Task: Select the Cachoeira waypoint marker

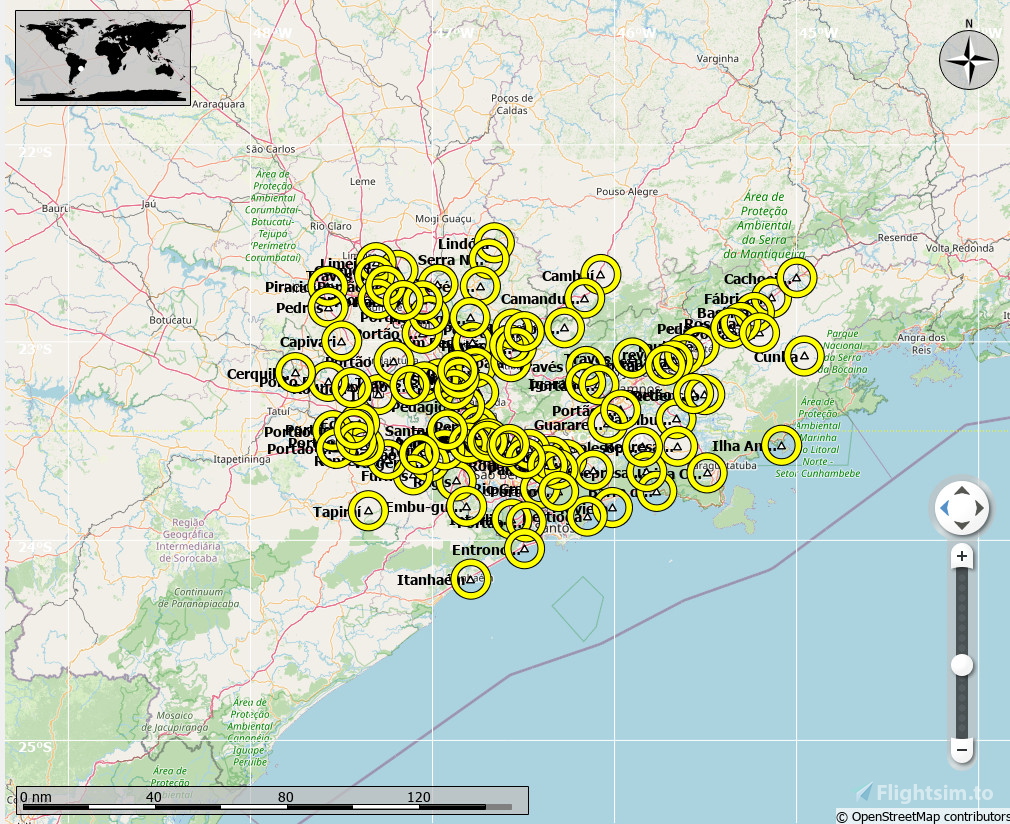Action: (x=796, y=277)
